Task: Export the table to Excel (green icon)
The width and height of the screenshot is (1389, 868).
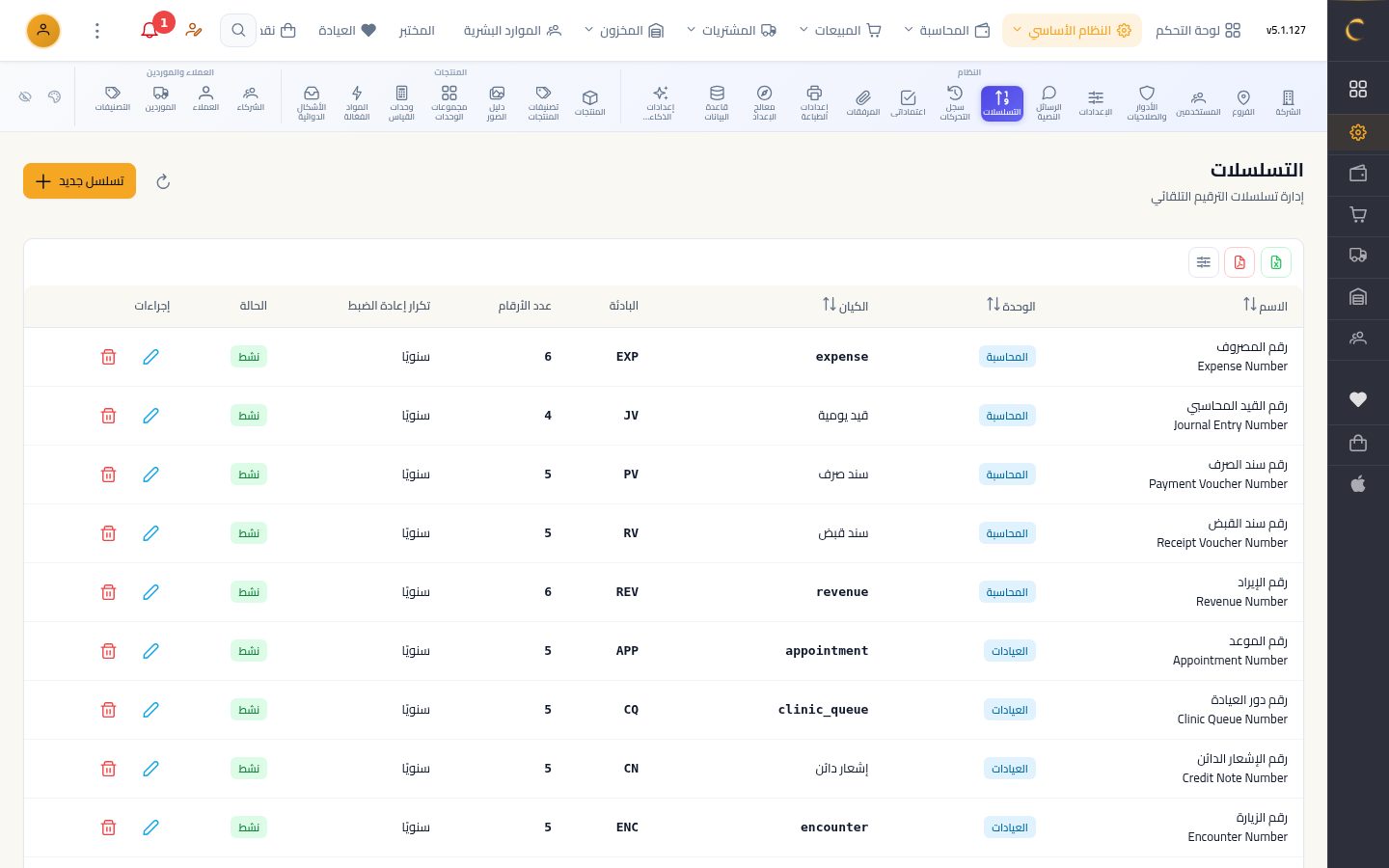Action: tap(1276, 262)
